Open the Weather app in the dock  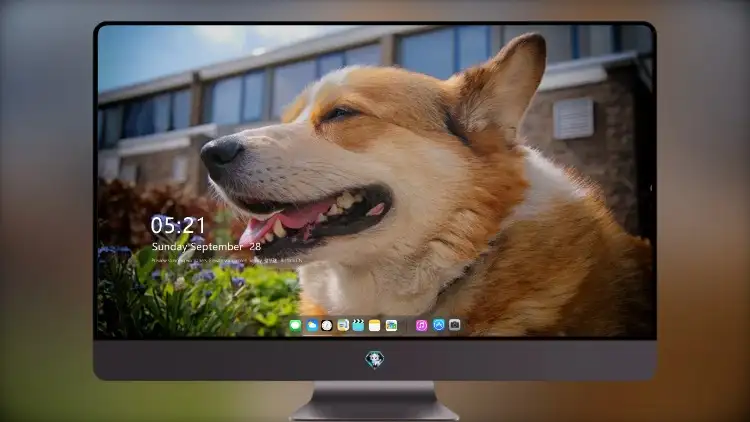click(312, 325)
